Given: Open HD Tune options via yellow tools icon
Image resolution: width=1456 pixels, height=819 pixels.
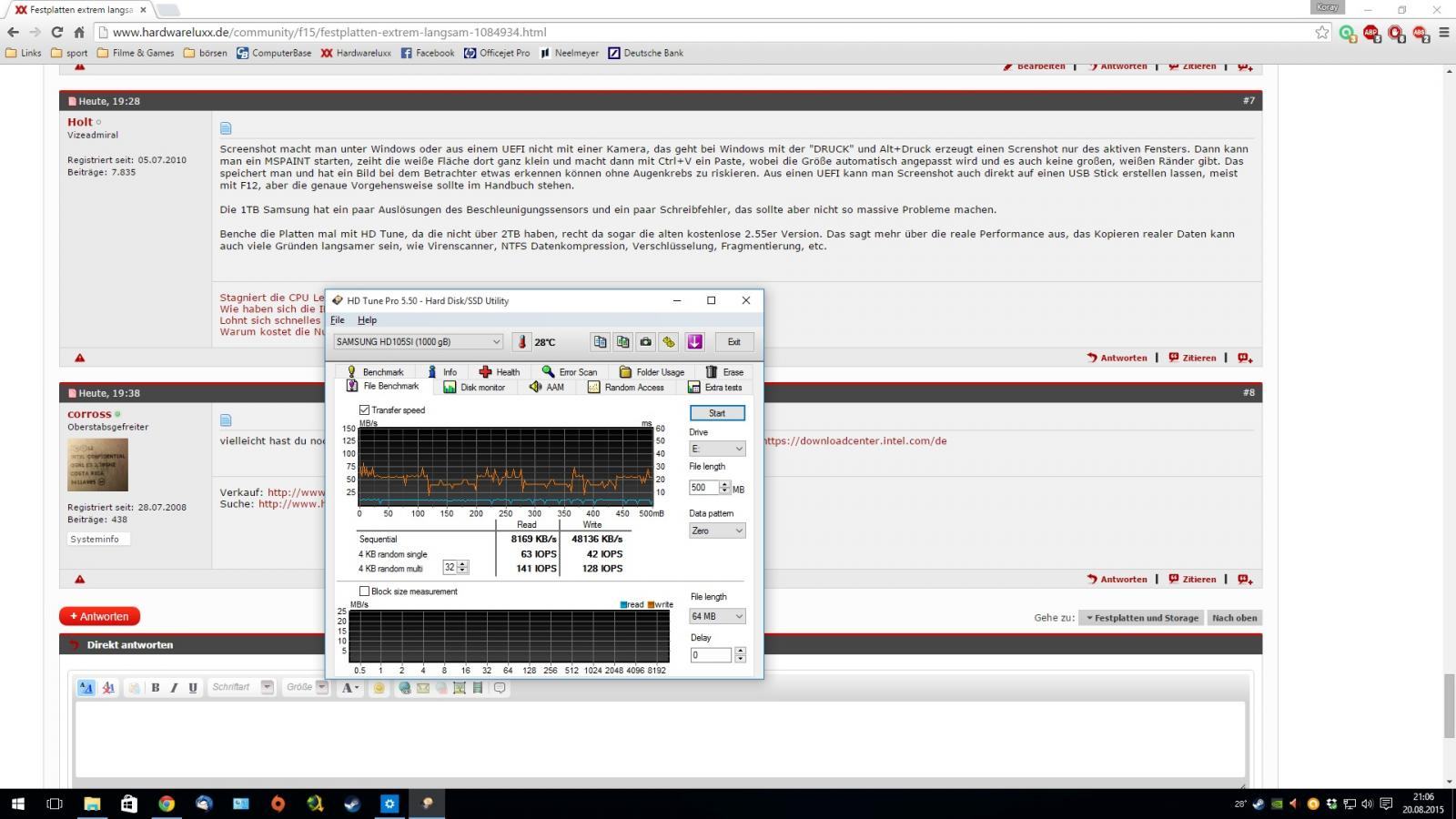Looking at the screenshot, I should pos(669,342).
